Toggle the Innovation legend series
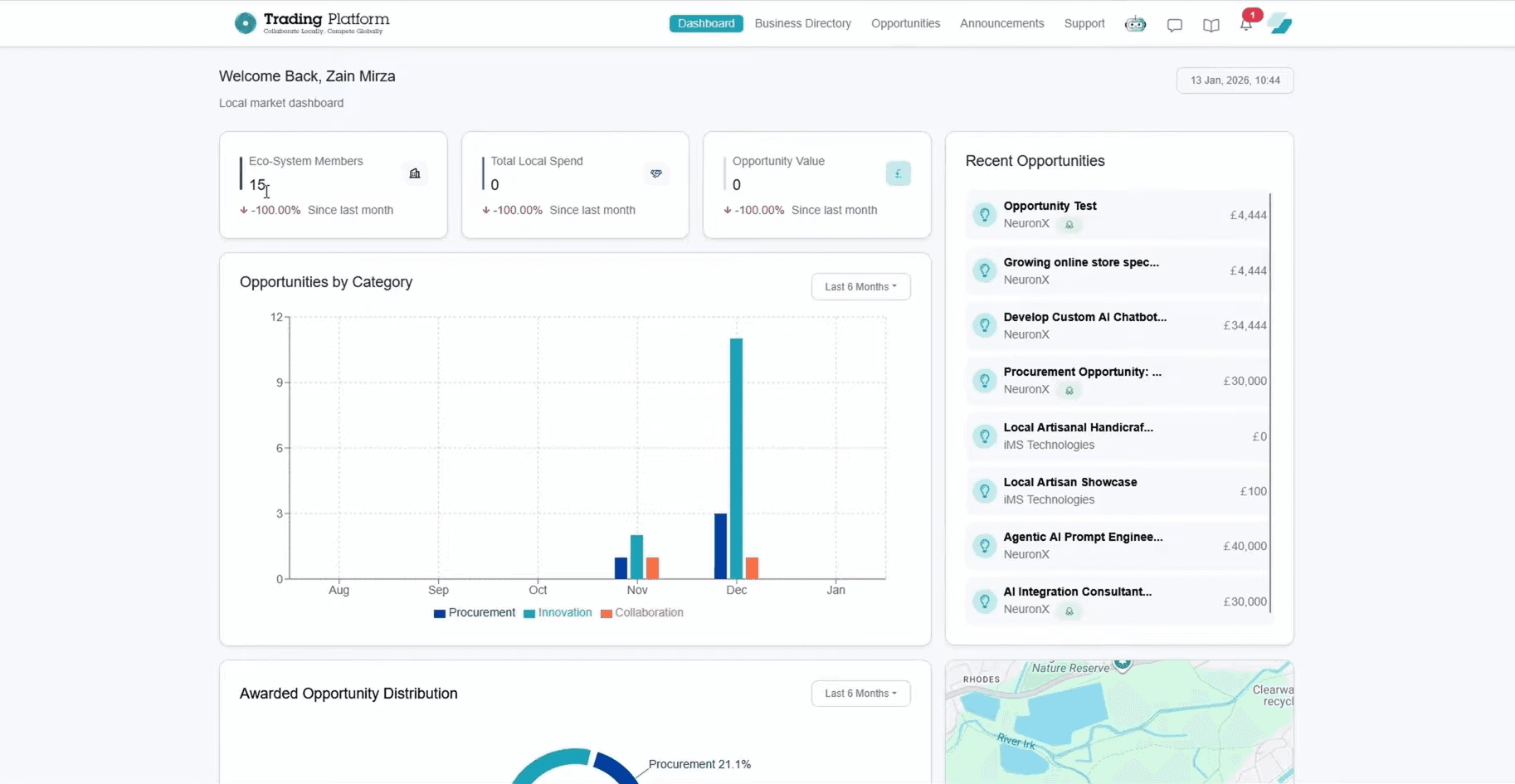The image size is (1515, 784). 558,613
